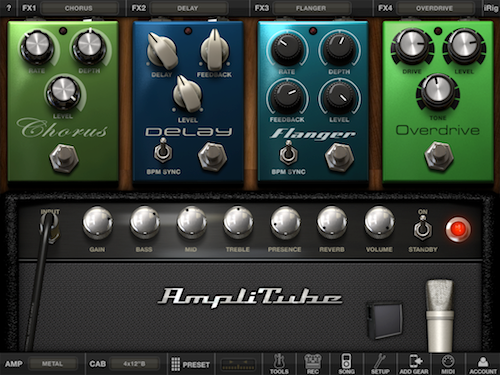Open the FX4 Overdrive effect selector

(434, 8)
